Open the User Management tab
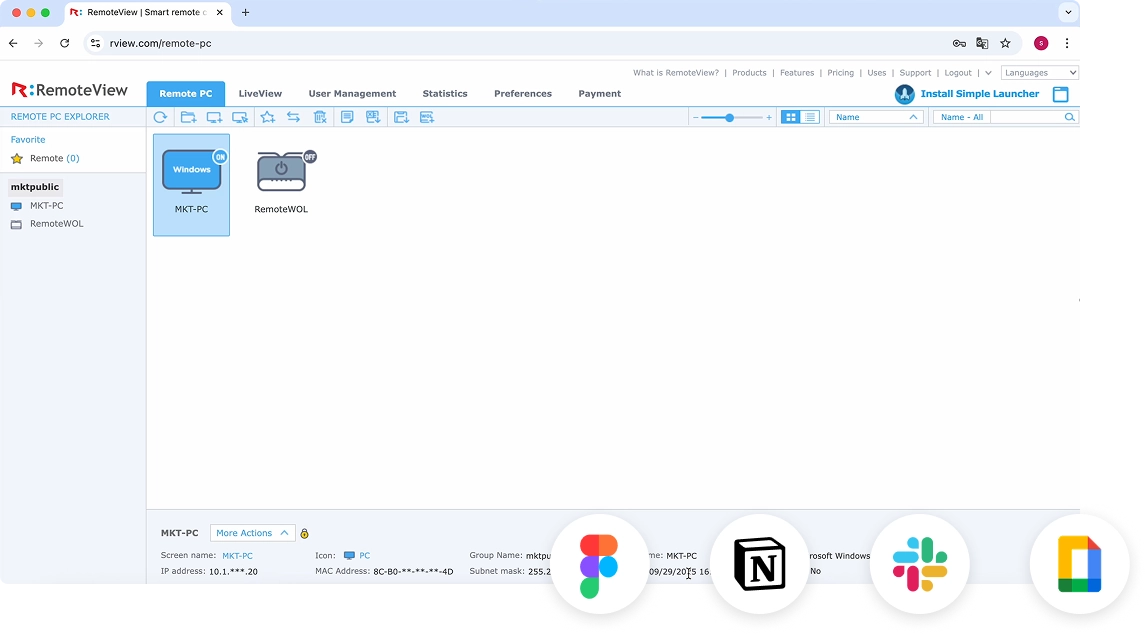1146x634 pixels. pyautogui.click(x=352, y=94)
